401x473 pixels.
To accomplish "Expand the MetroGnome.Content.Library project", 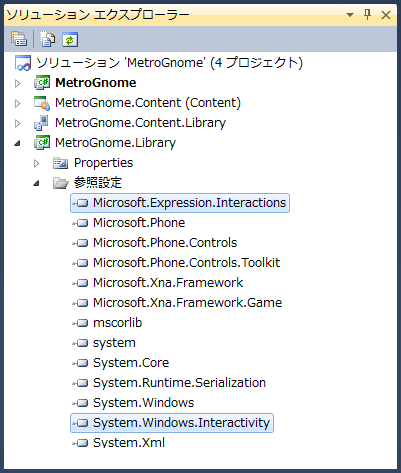I will point(18,123).
